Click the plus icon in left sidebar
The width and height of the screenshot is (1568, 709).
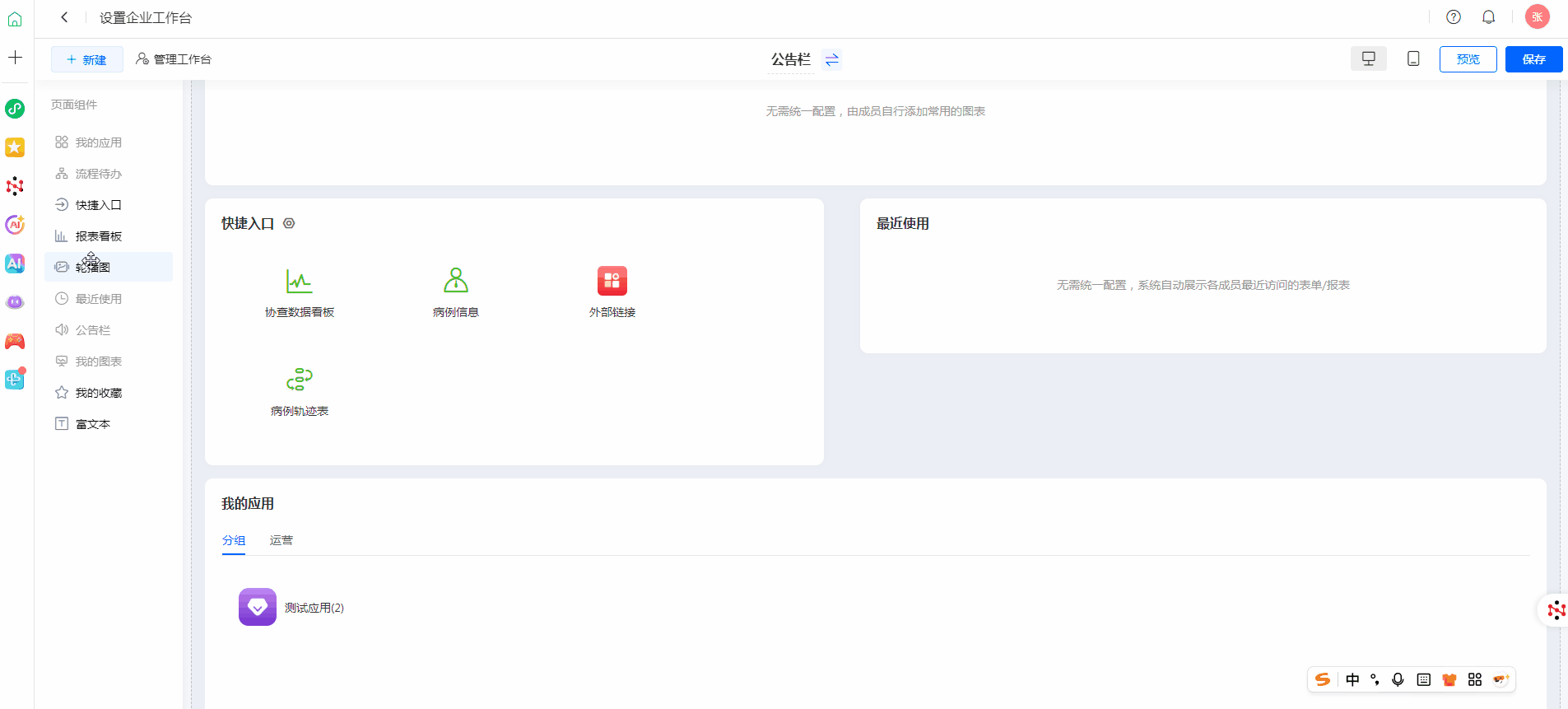click(15, 58)
